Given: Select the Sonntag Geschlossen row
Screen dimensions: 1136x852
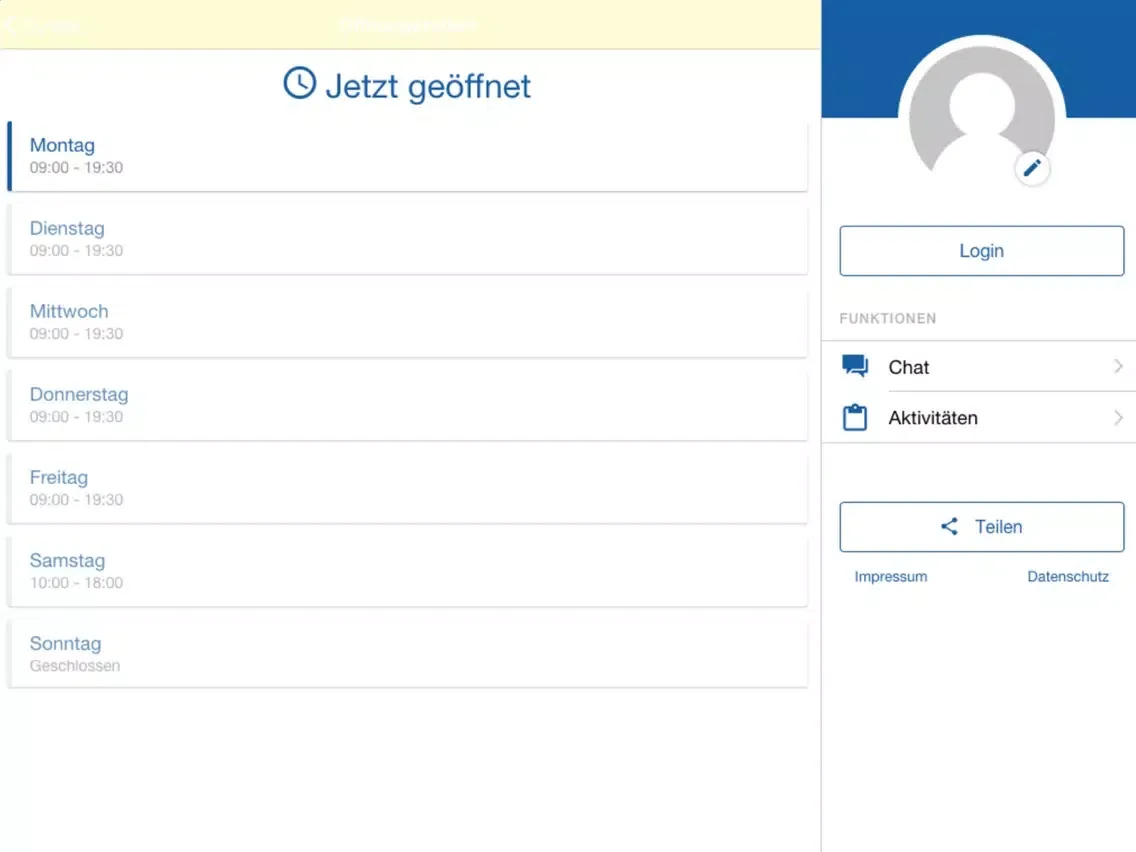Looking at the screenshot, I should pyautogui.click(x=407, y=654).
